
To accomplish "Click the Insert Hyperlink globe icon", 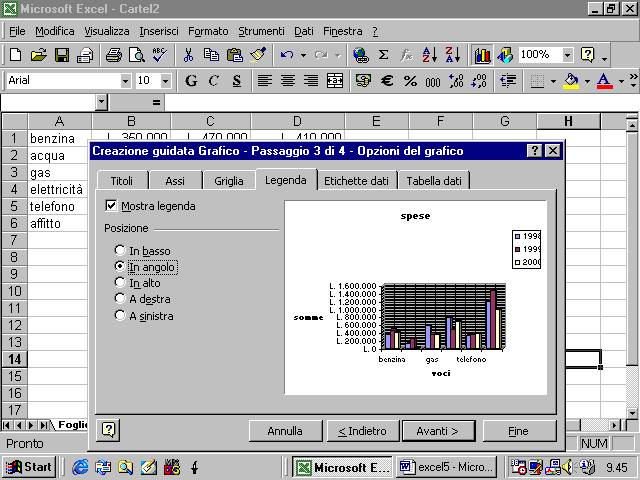I will [360, 55].
